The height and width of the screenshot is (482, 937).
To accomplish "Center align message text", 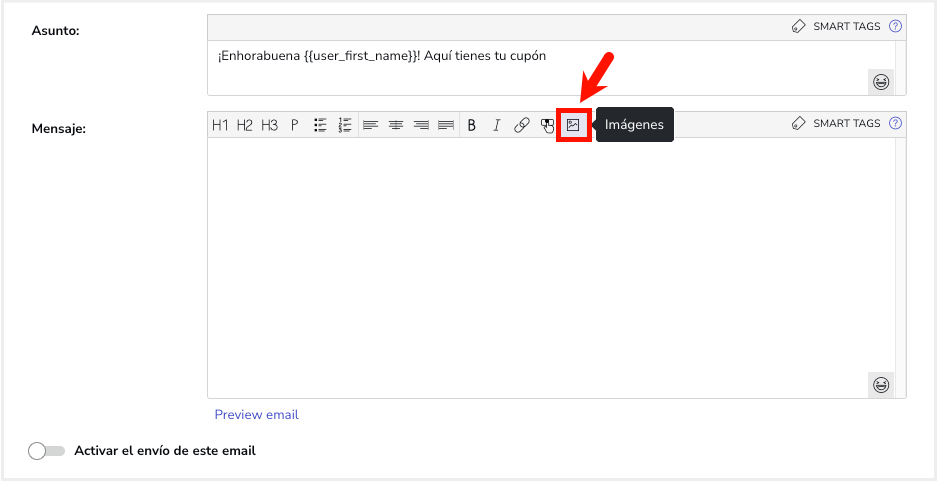I will coord(396,125).
